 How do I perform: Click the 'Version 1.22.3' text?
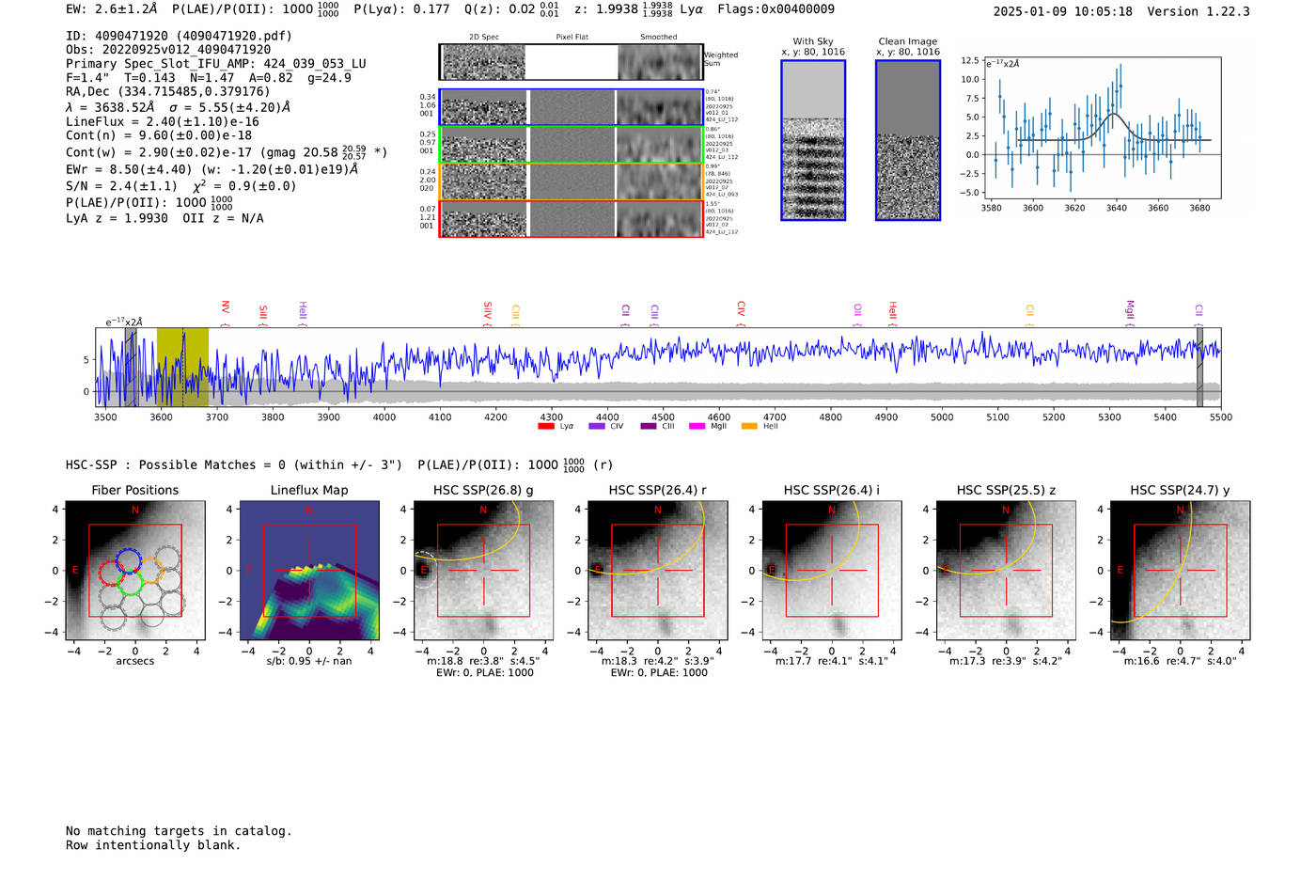(1198, 11)
